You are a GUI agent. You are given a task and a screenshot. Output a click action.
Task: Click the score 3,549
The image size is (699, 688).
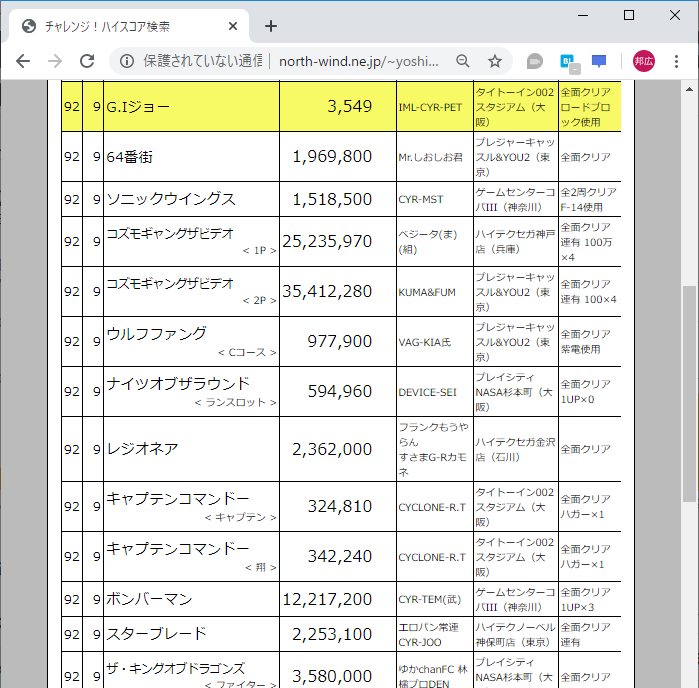point(350,106)
